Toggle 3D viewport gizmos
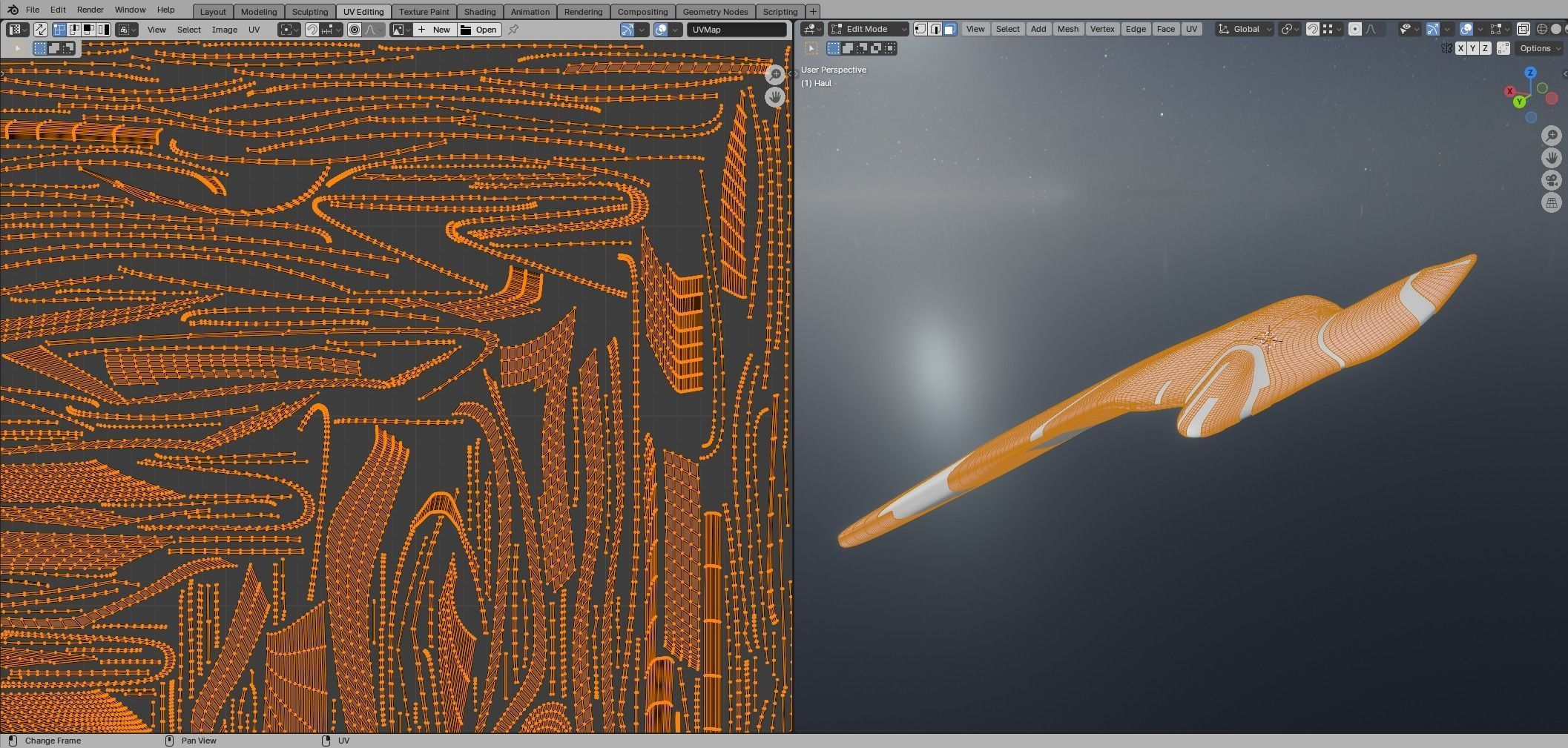The height and width of the screenshot is (748, 1568). pyautogui.click(x=1433, y=29)
